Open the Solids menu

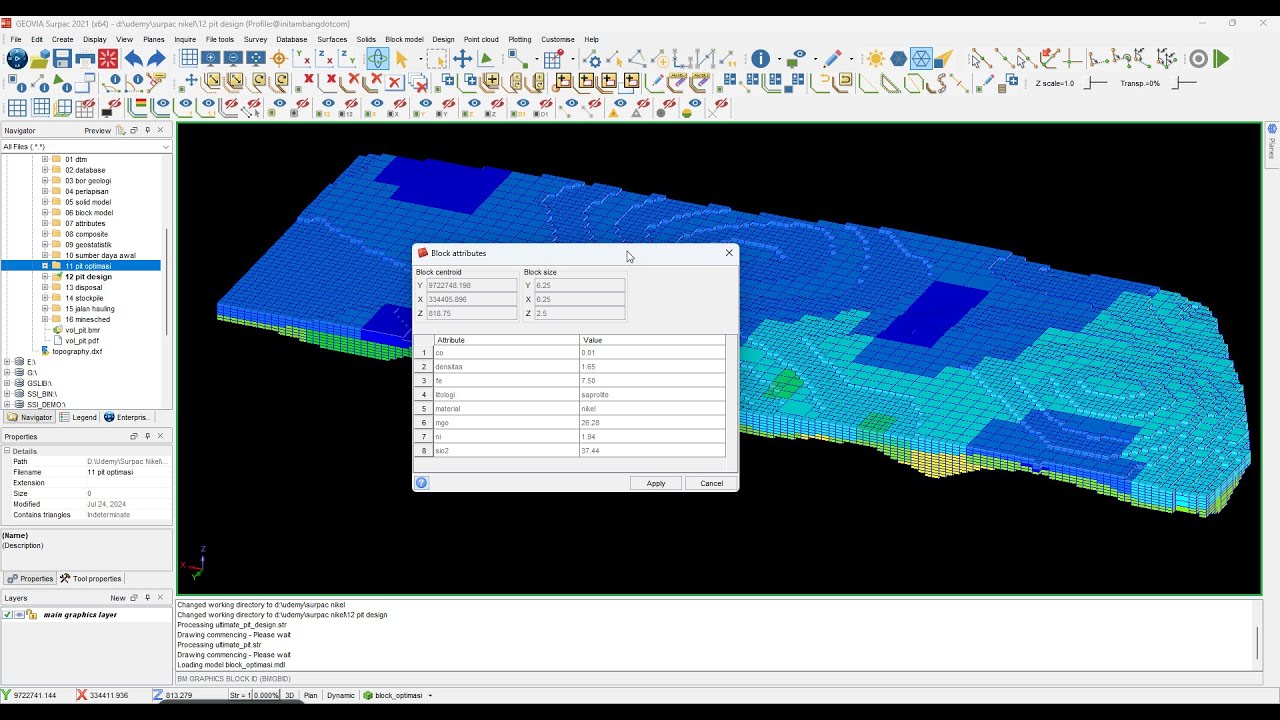pyautogui.click(x=366, y=40)
